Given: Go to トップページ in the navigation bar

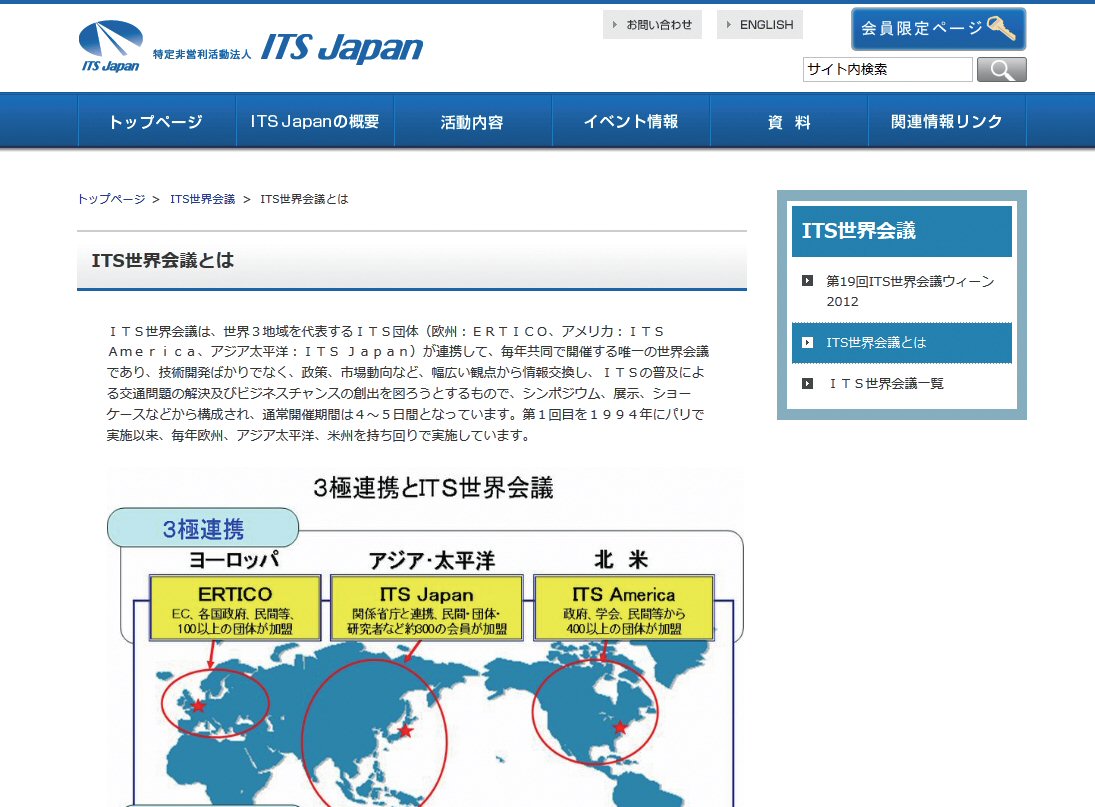Looking at the screenshot, I should click(x=156, y=121).
